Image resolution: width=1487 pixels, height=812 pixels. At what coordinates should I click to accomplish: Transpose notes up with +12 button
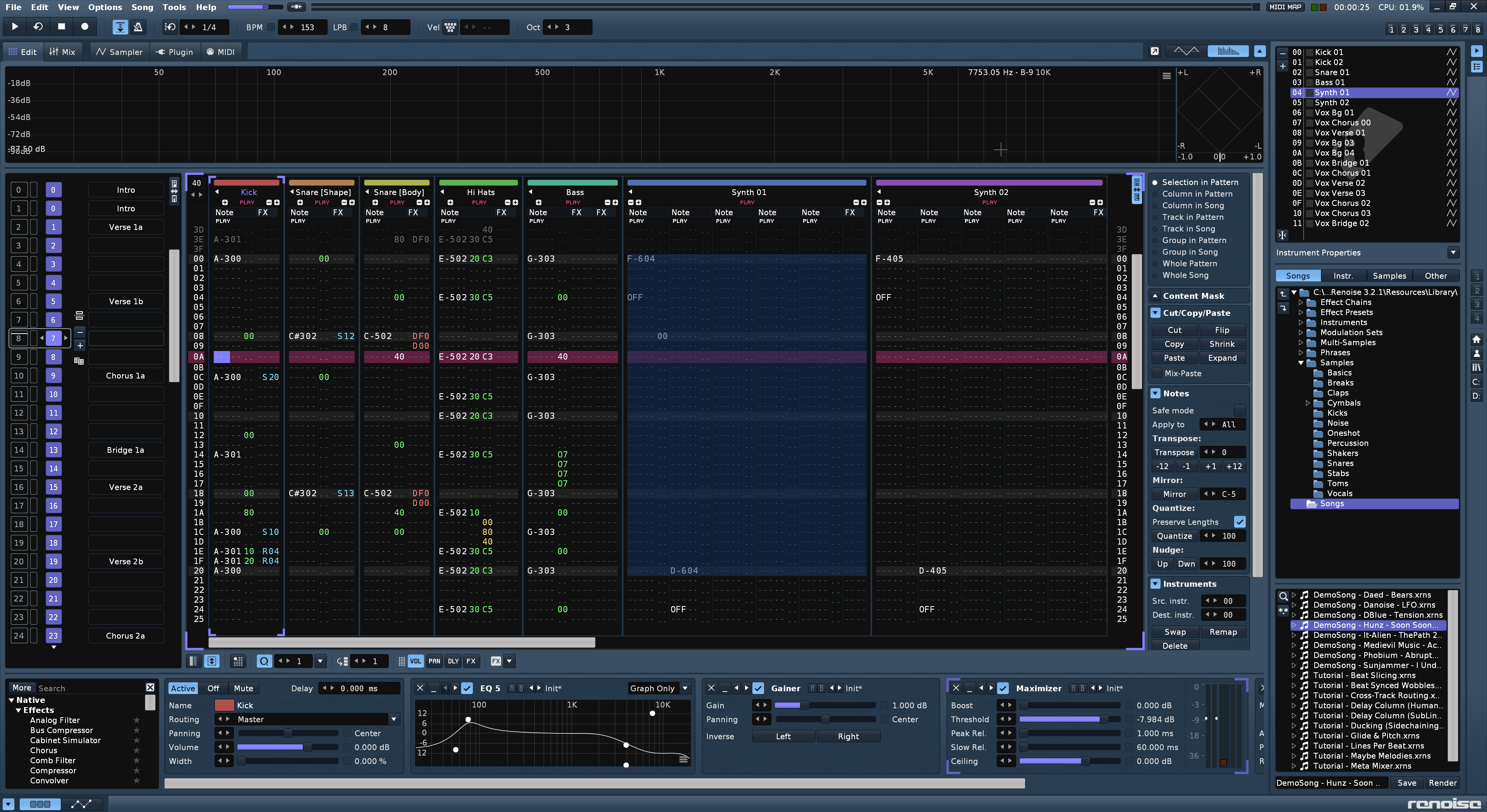[x=1234, y=466]
